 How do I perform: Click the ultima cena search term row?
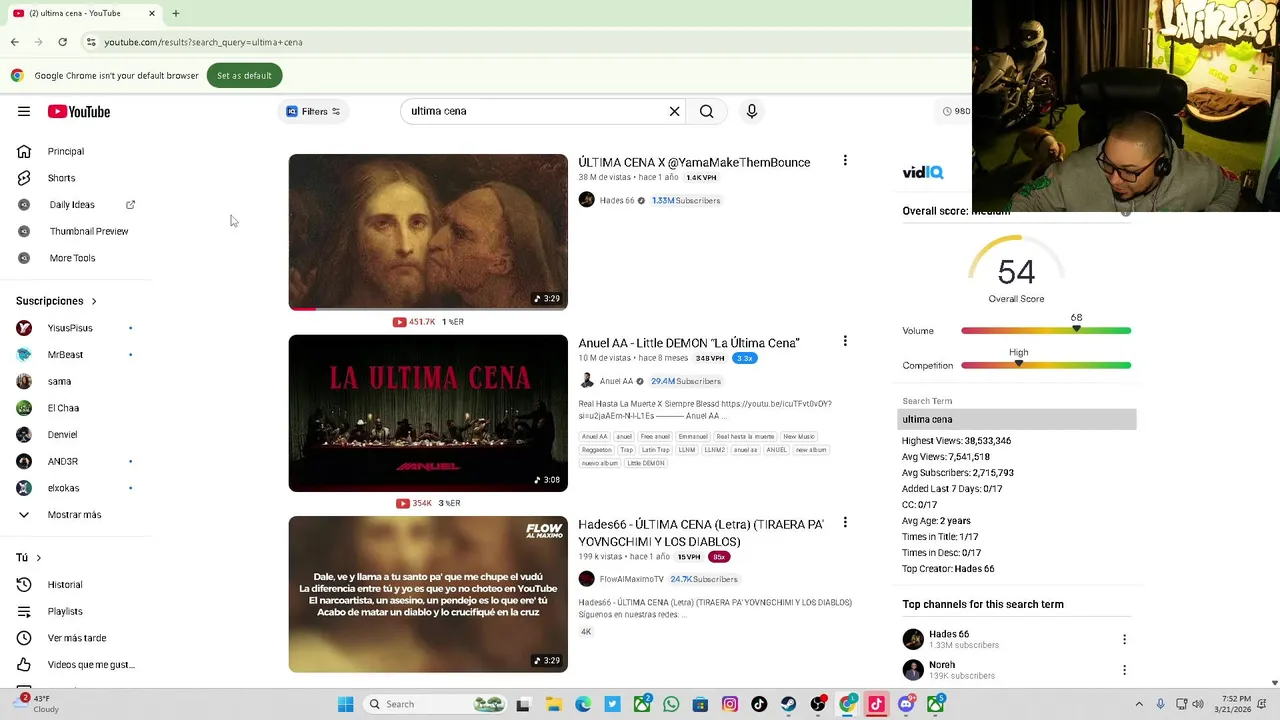tap(1017, 419)
